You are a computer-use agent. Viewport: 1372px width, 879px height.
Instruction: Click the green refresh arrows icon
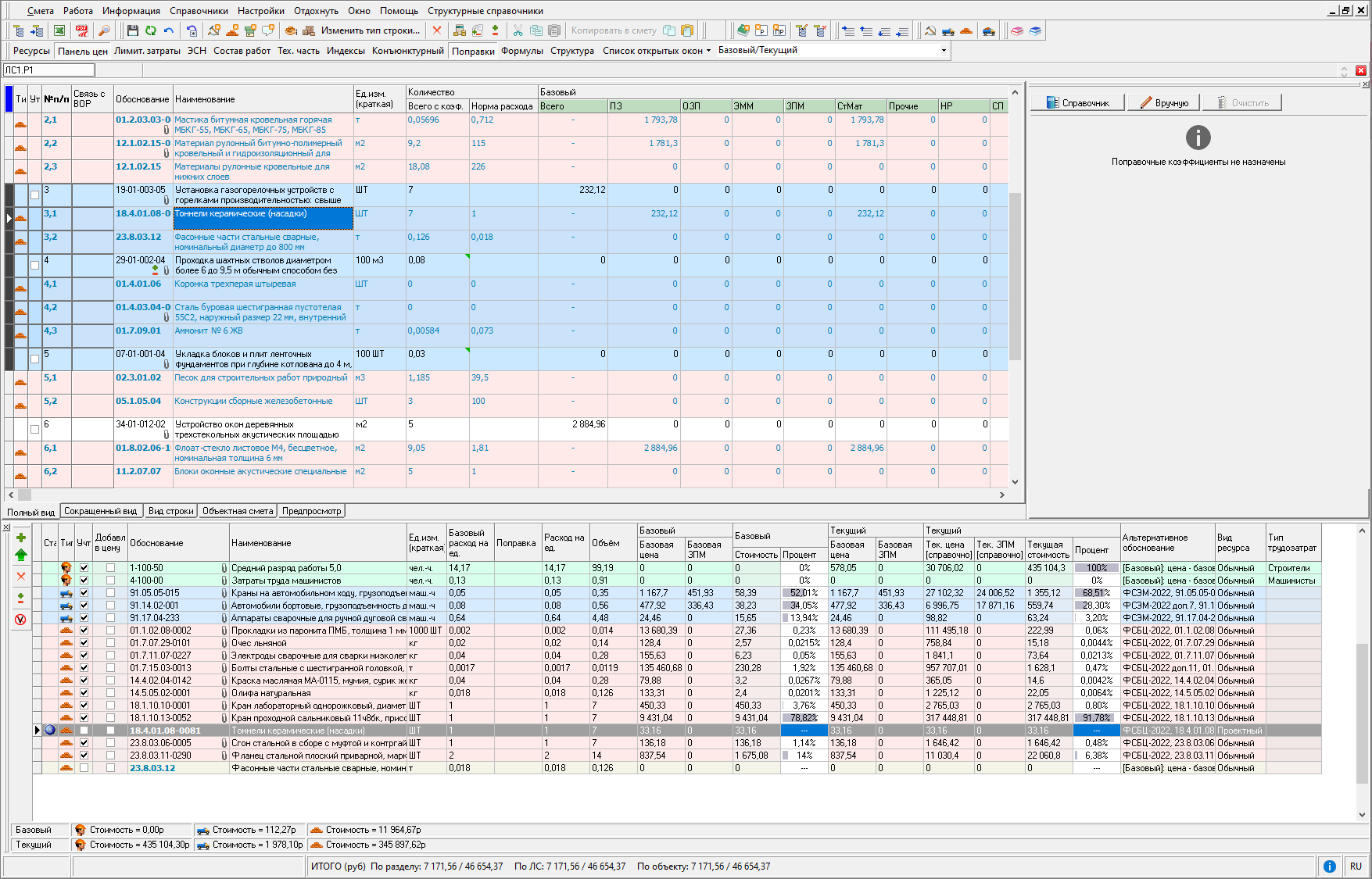coord(150,30)
